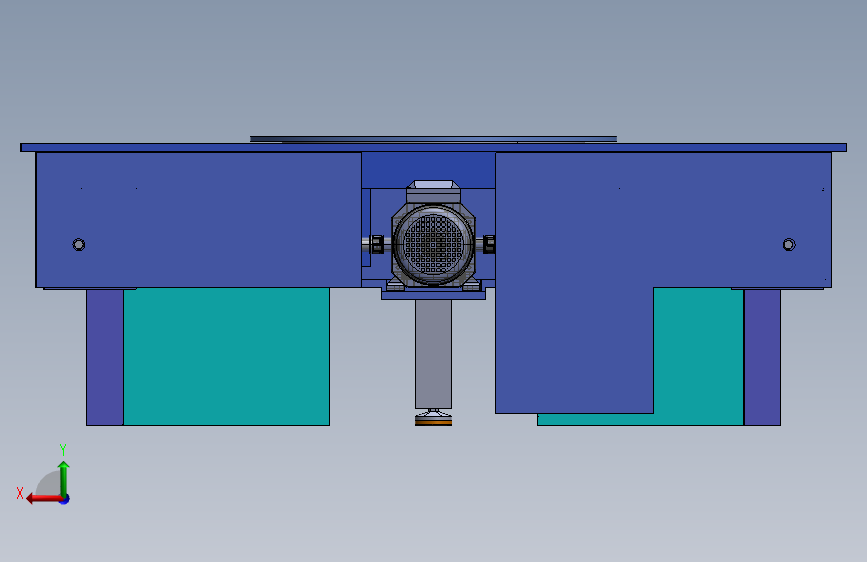The height and width of the screenshot is (562, 867).
Task: Select the left teal panel
Action: (226, 356)
